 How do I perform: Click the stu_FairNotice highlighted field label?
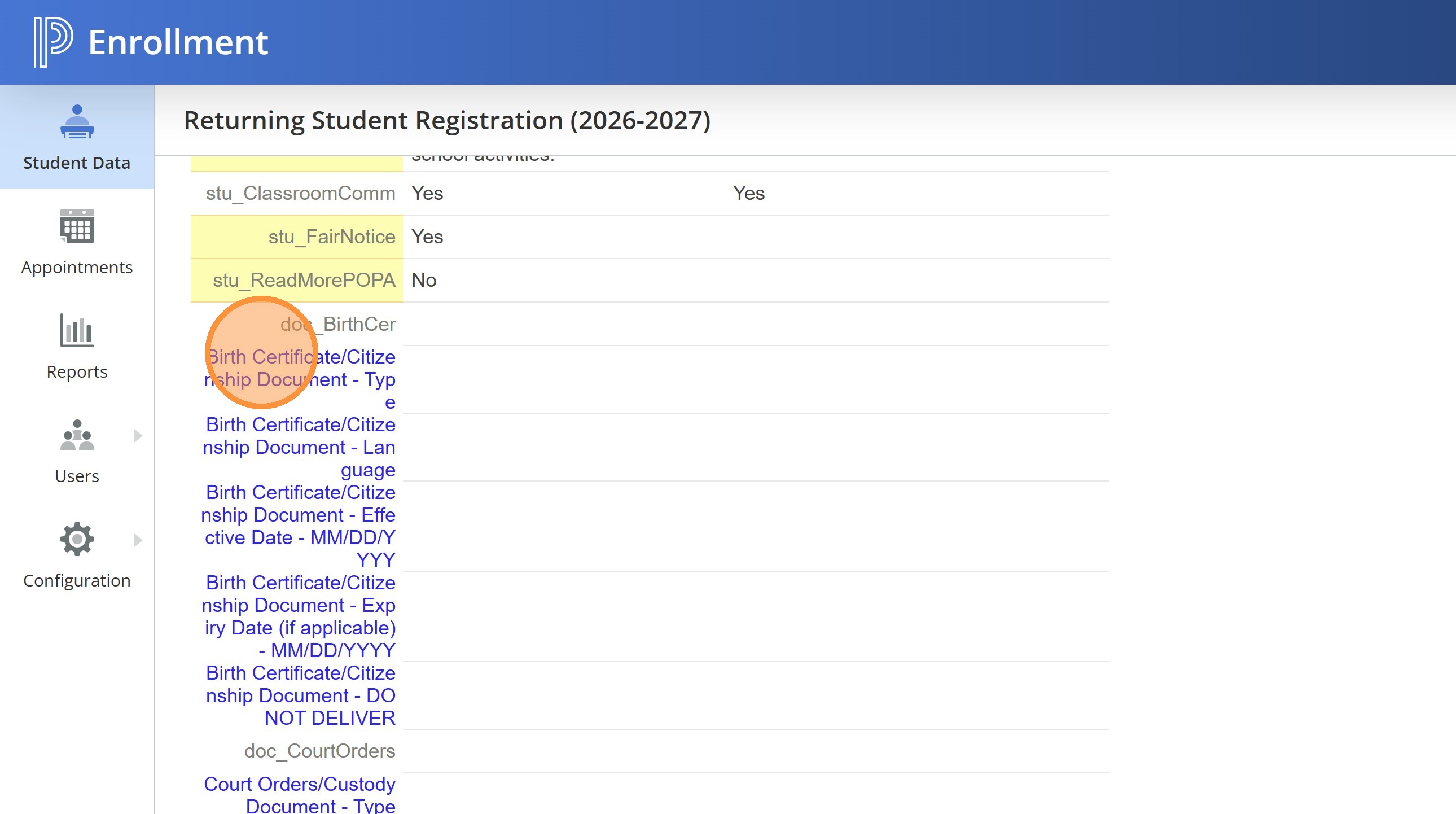331,237
